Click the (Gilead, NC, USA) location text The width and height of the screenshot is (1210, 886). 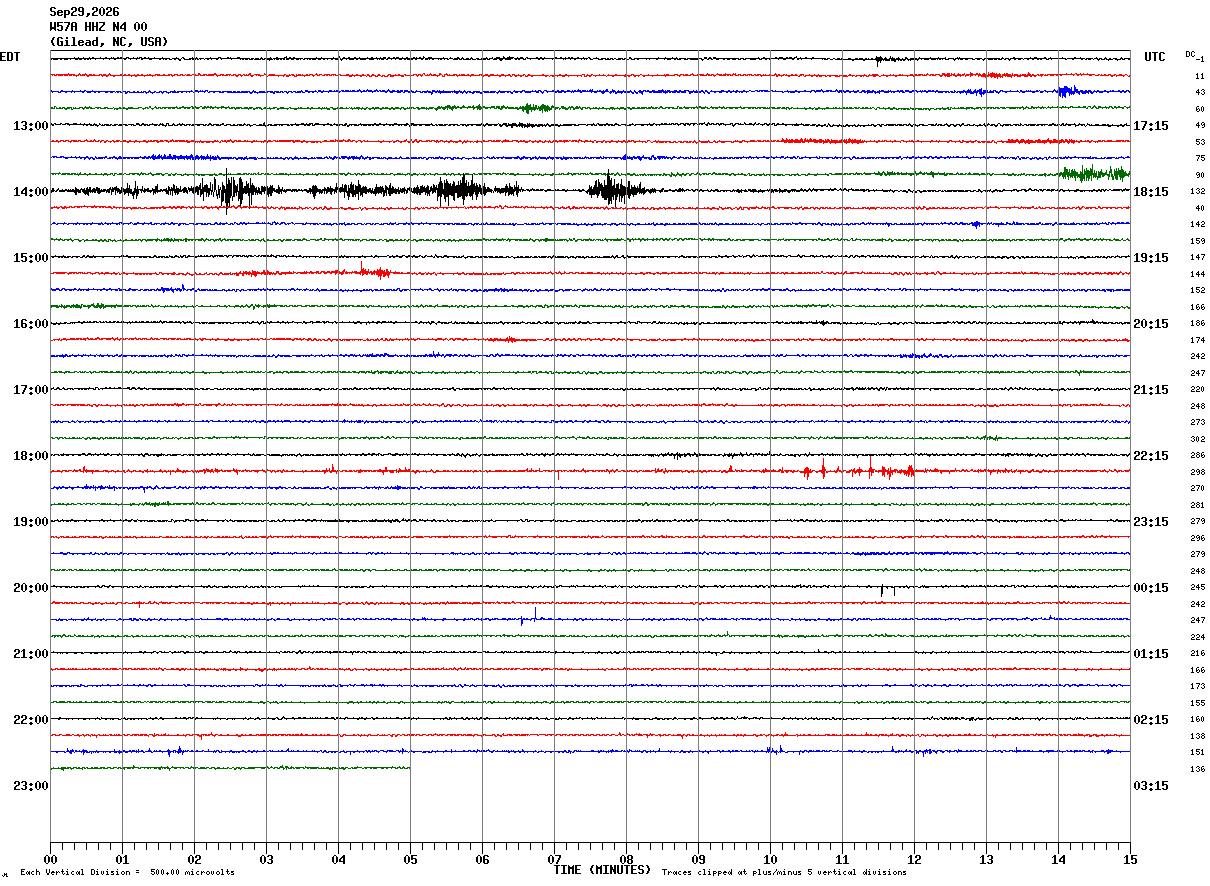click(109, 42)
